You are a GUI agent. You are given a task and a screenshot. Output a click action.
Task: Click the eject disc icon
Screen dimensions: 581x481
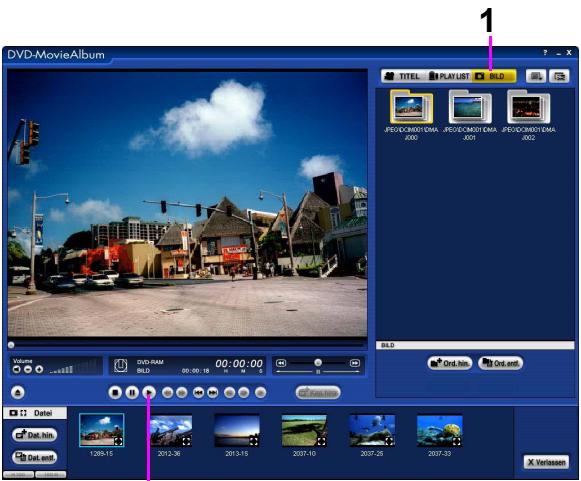tap(18, 392)
